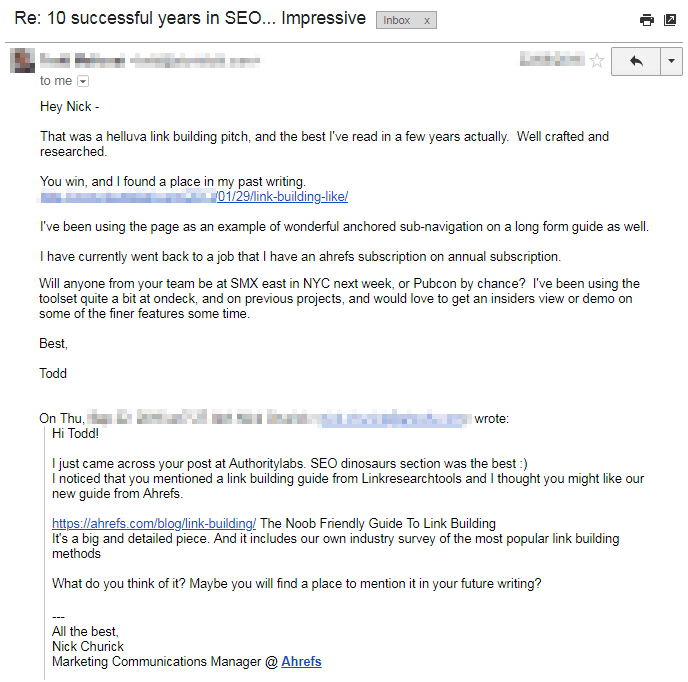Image resolution: width=688 pixels, height=682 pixels.
Task: Click the Inbox label tag
Action: click(x=397, y=20)
